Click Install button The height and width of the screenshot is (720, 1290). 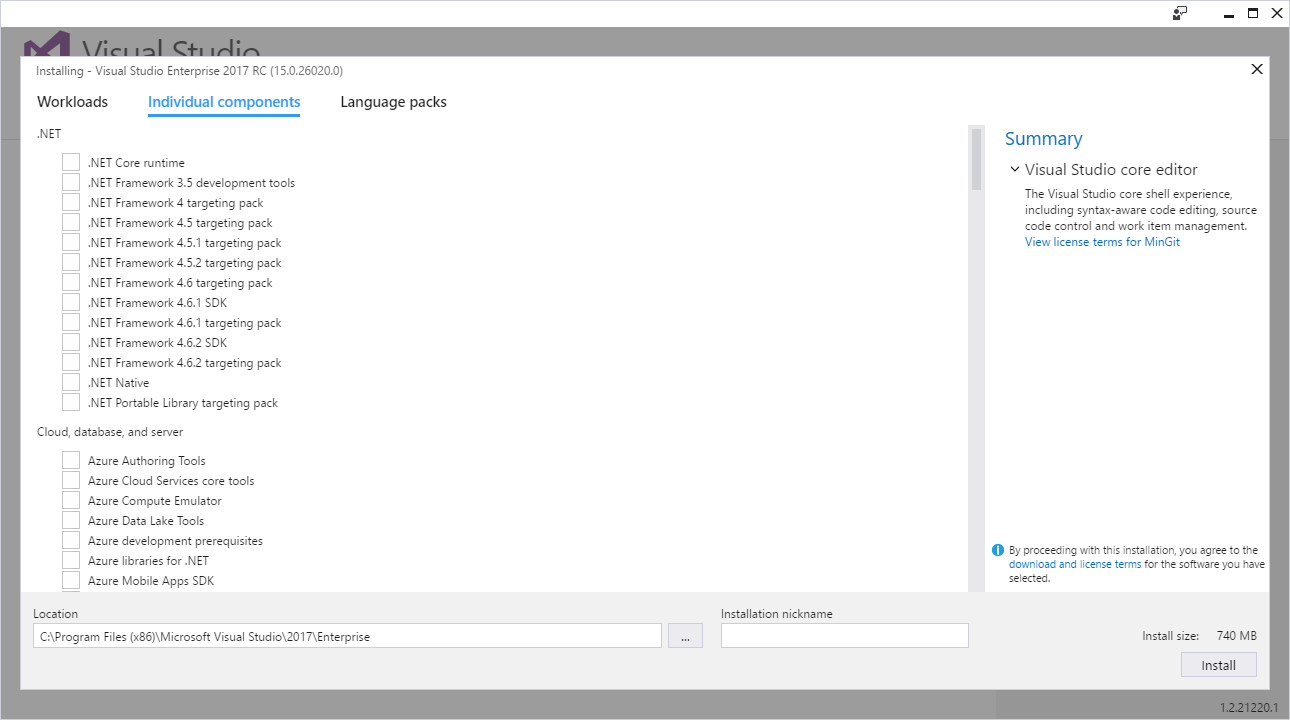point(1218,665)
